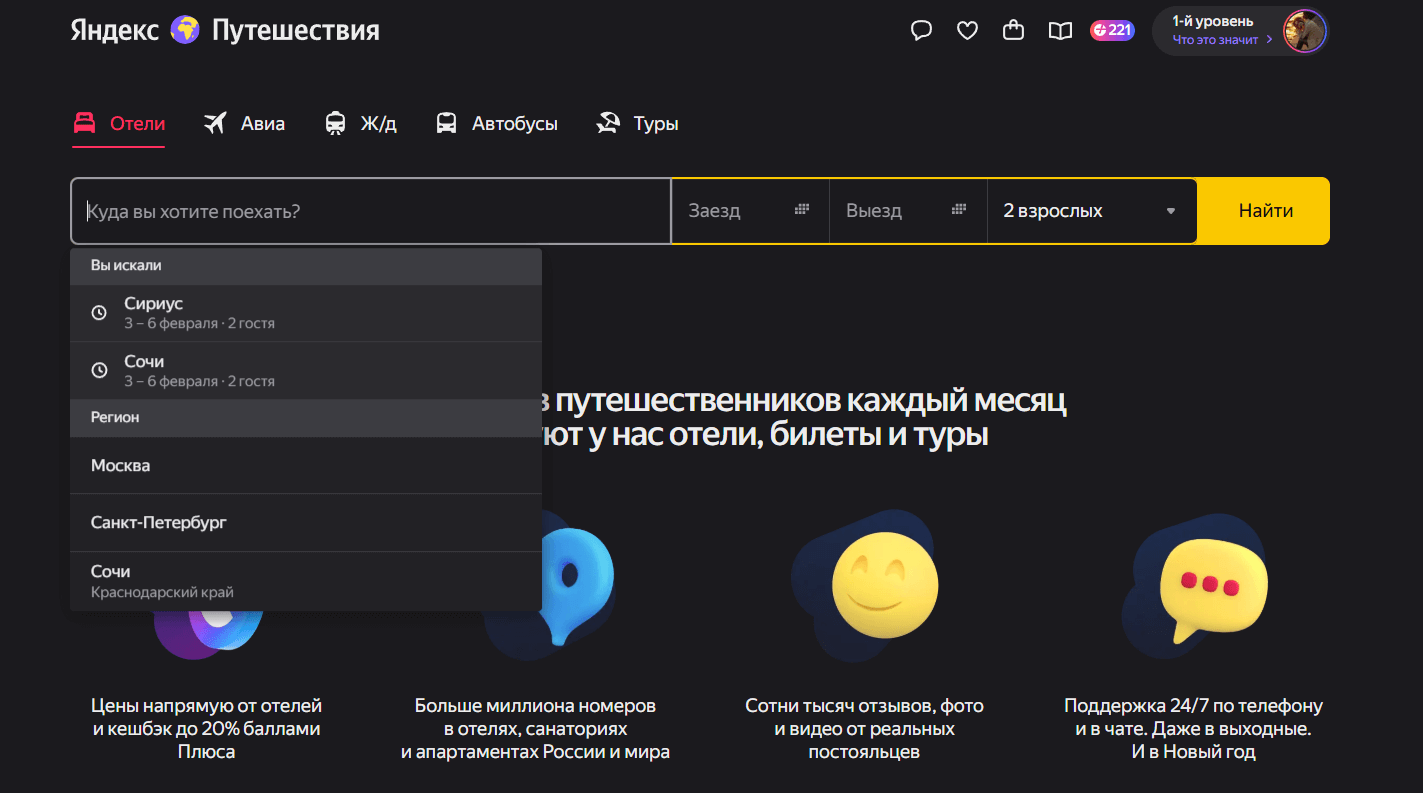Open calendar icon in the Выезд field

click(959, 210)
